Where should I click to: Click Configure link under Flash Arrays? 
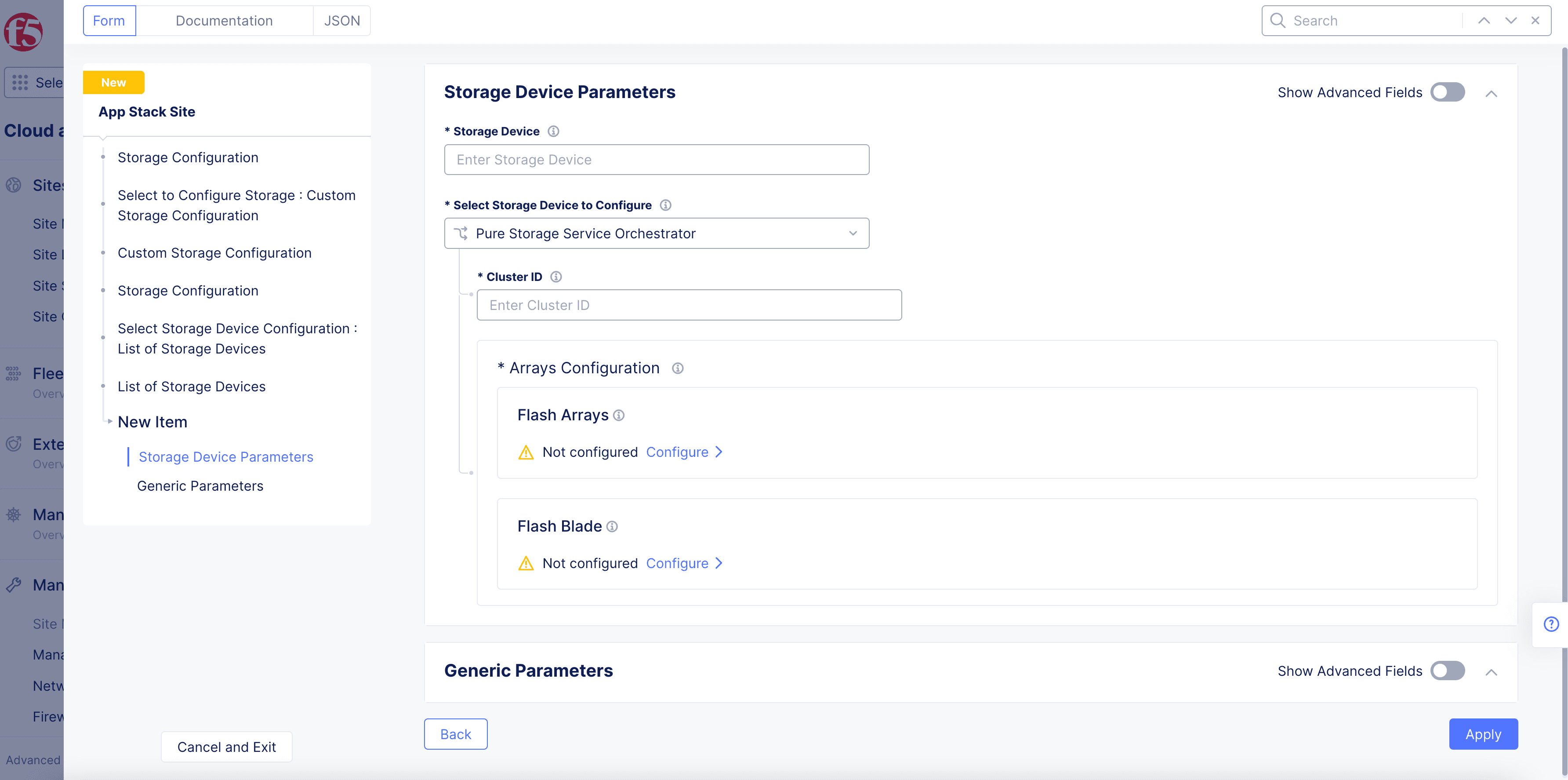tap(677, 452)
